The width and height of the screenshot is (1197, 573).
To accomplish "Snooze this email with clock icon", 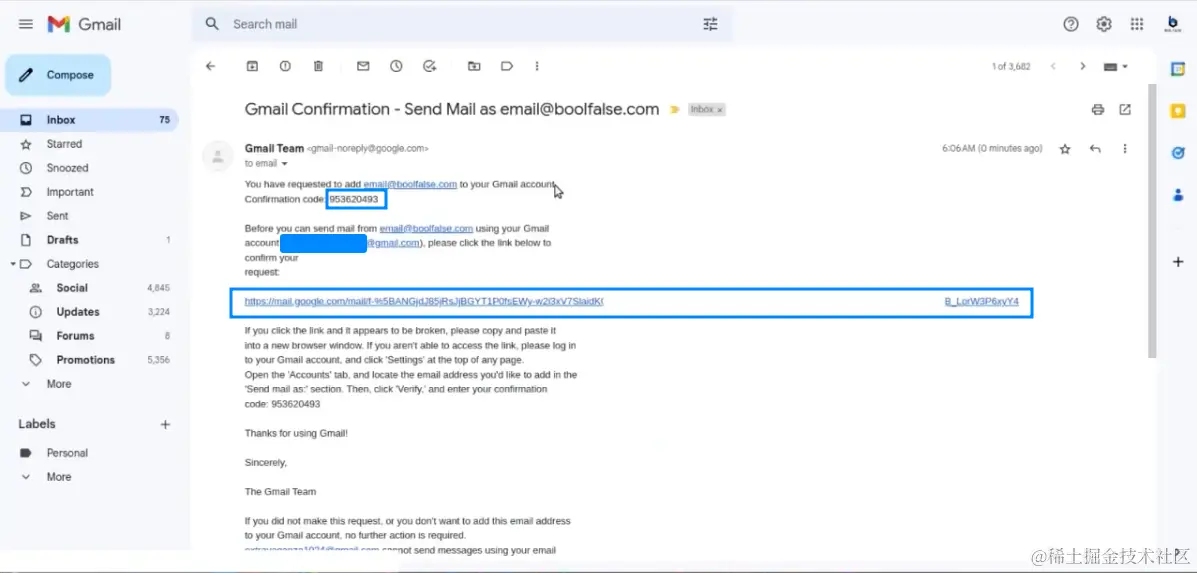I will point(396,66).
